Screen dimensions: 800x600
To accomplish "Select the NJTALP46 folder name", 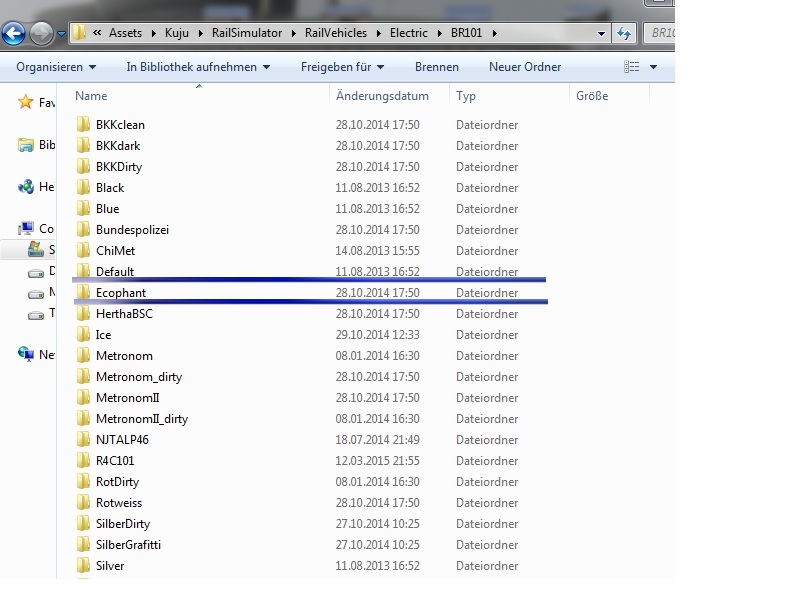I will 122,440.
